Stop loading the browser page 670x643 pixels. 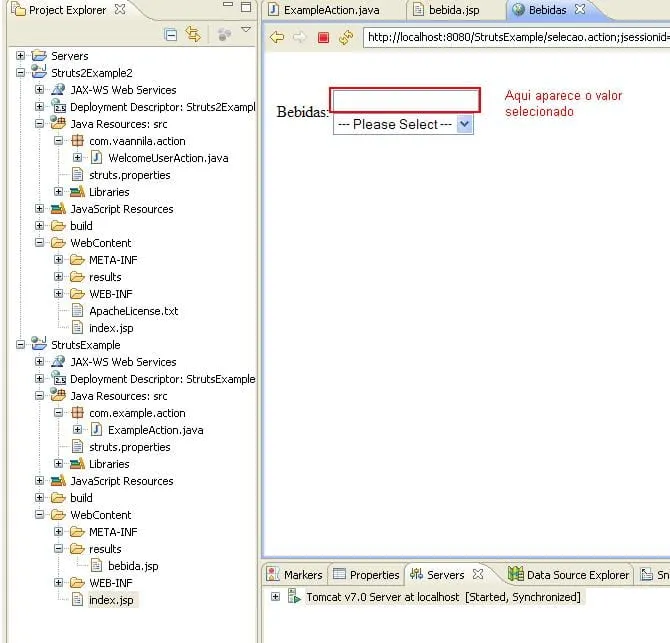(323, 38)
